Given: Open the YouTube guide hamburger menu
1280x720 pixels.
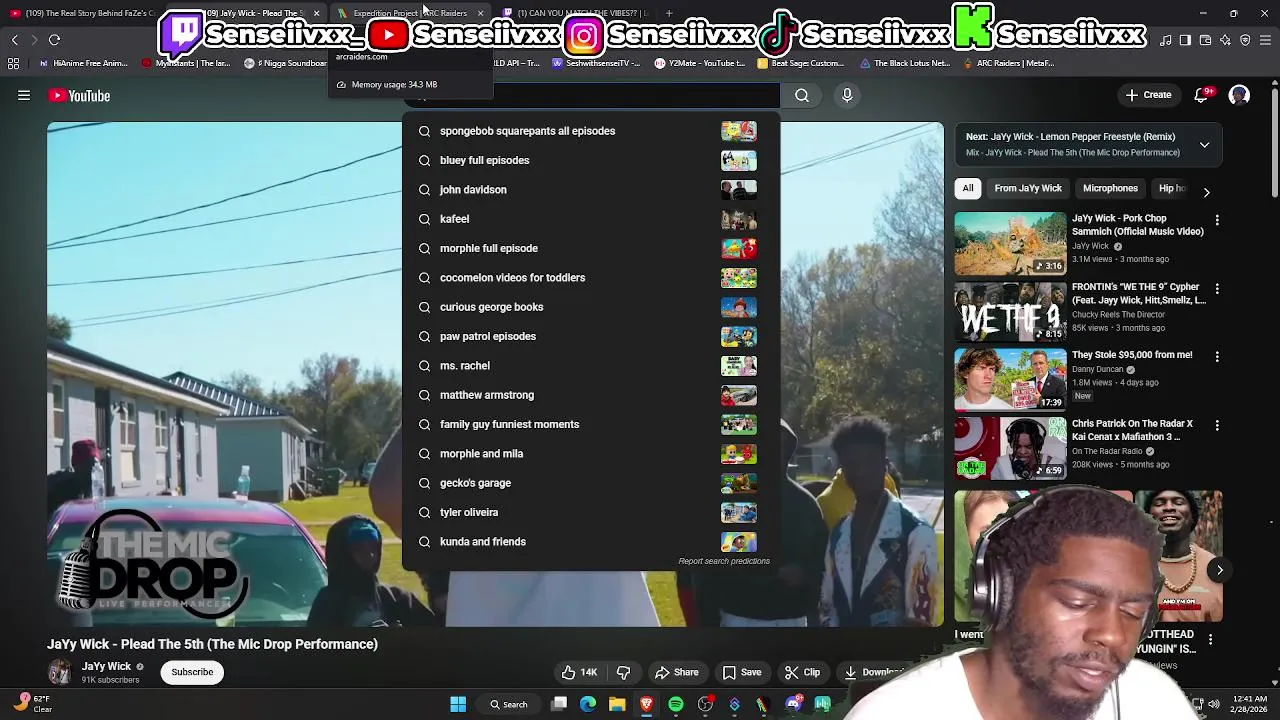Looking at the screenshot, I should (x=24, y=96).
